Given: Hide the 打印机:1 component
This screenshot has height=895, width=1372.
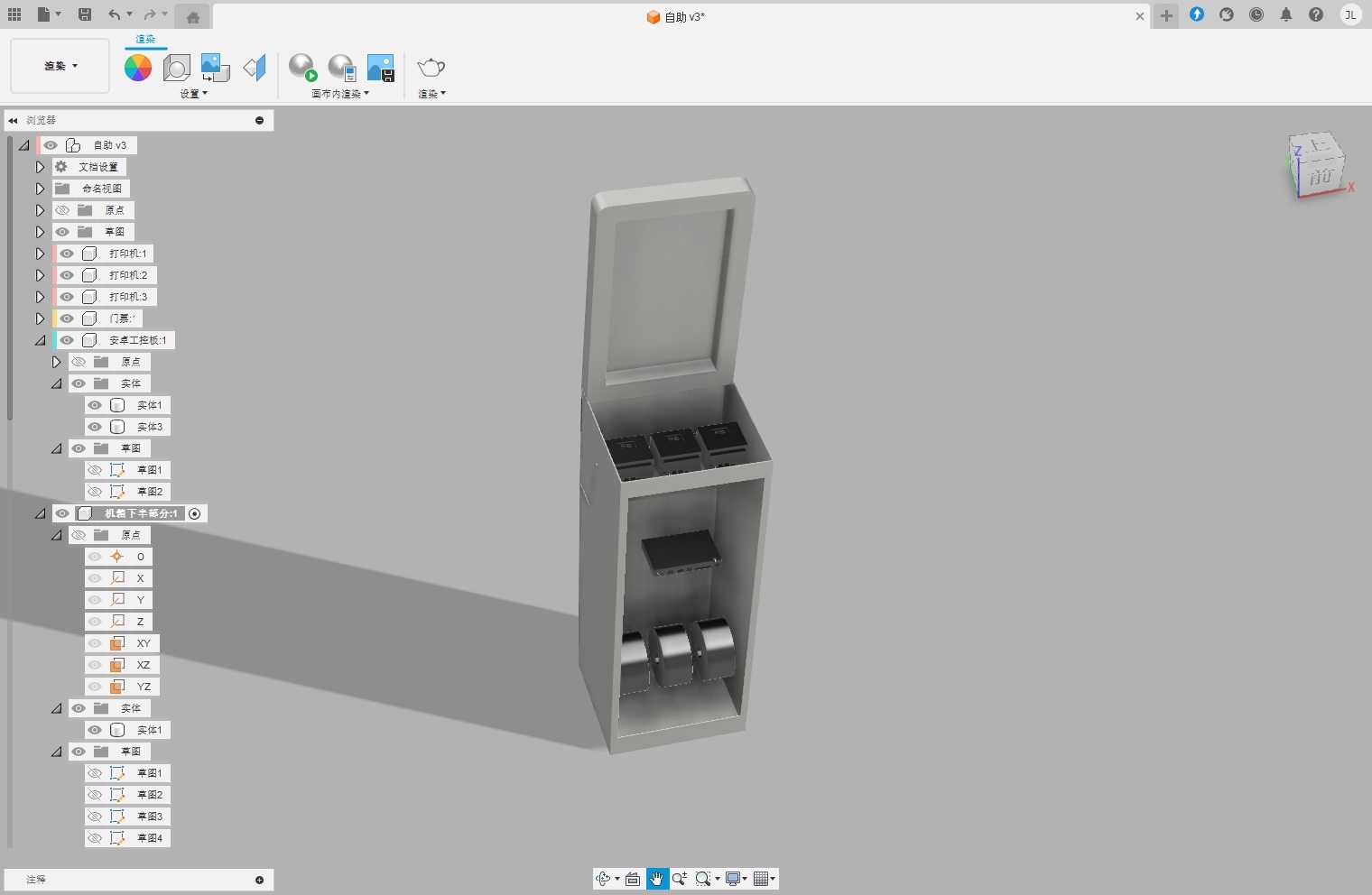Looking at the screenshot, I should 67,254.
